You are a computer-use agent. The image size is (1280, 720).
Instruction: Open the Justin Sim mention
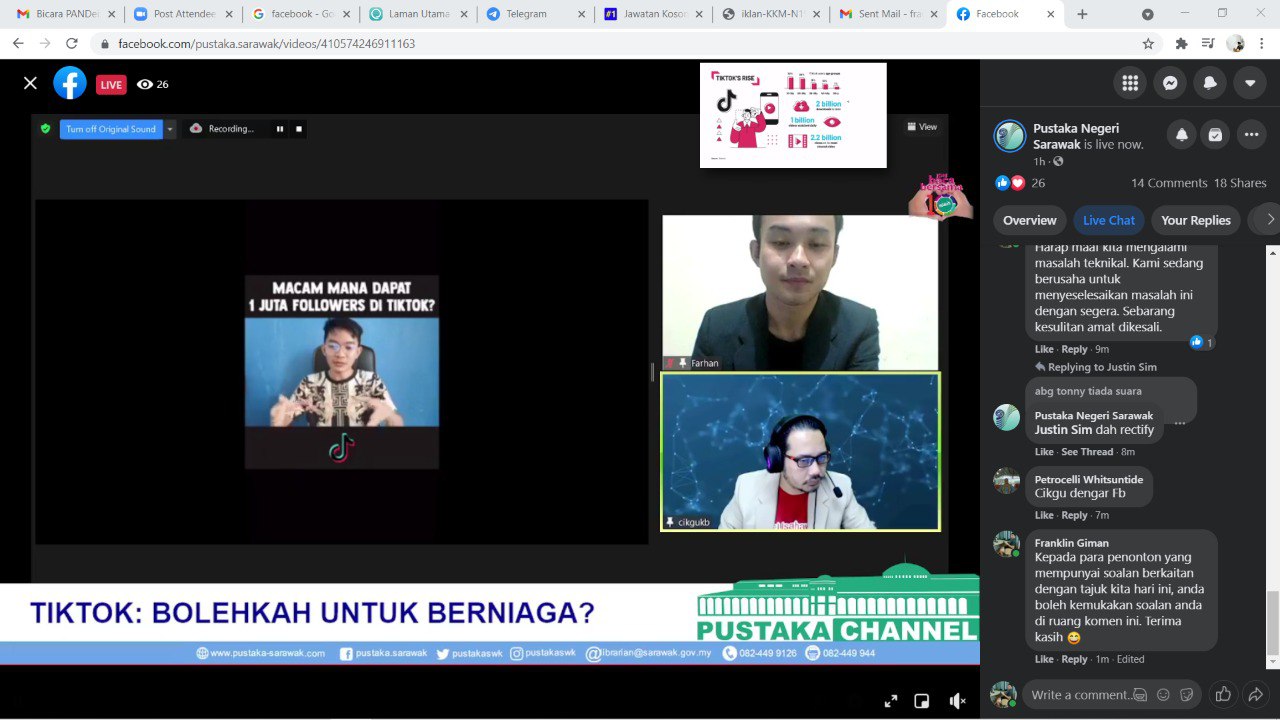1063,430
